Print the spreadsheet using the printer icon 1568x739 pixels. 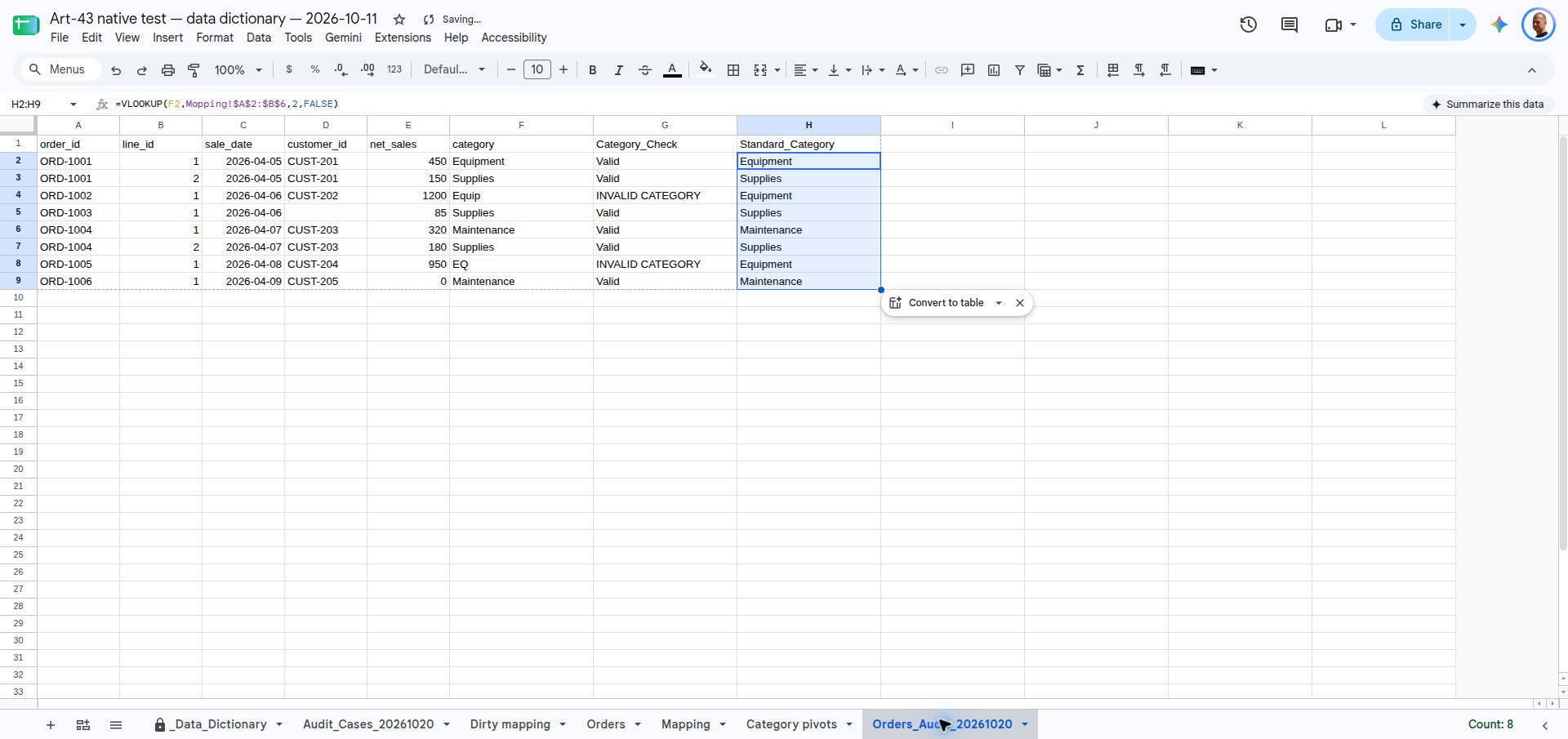168,70
